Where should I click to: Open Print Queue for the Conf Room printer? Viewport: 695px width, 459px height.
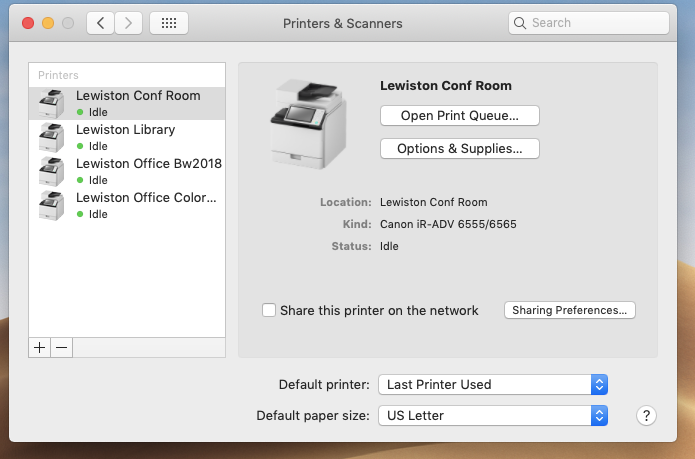pos(460,116)
